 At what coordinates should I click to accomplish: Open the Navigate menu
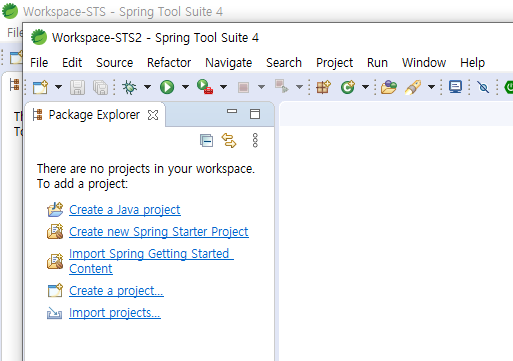pos(229,63)
